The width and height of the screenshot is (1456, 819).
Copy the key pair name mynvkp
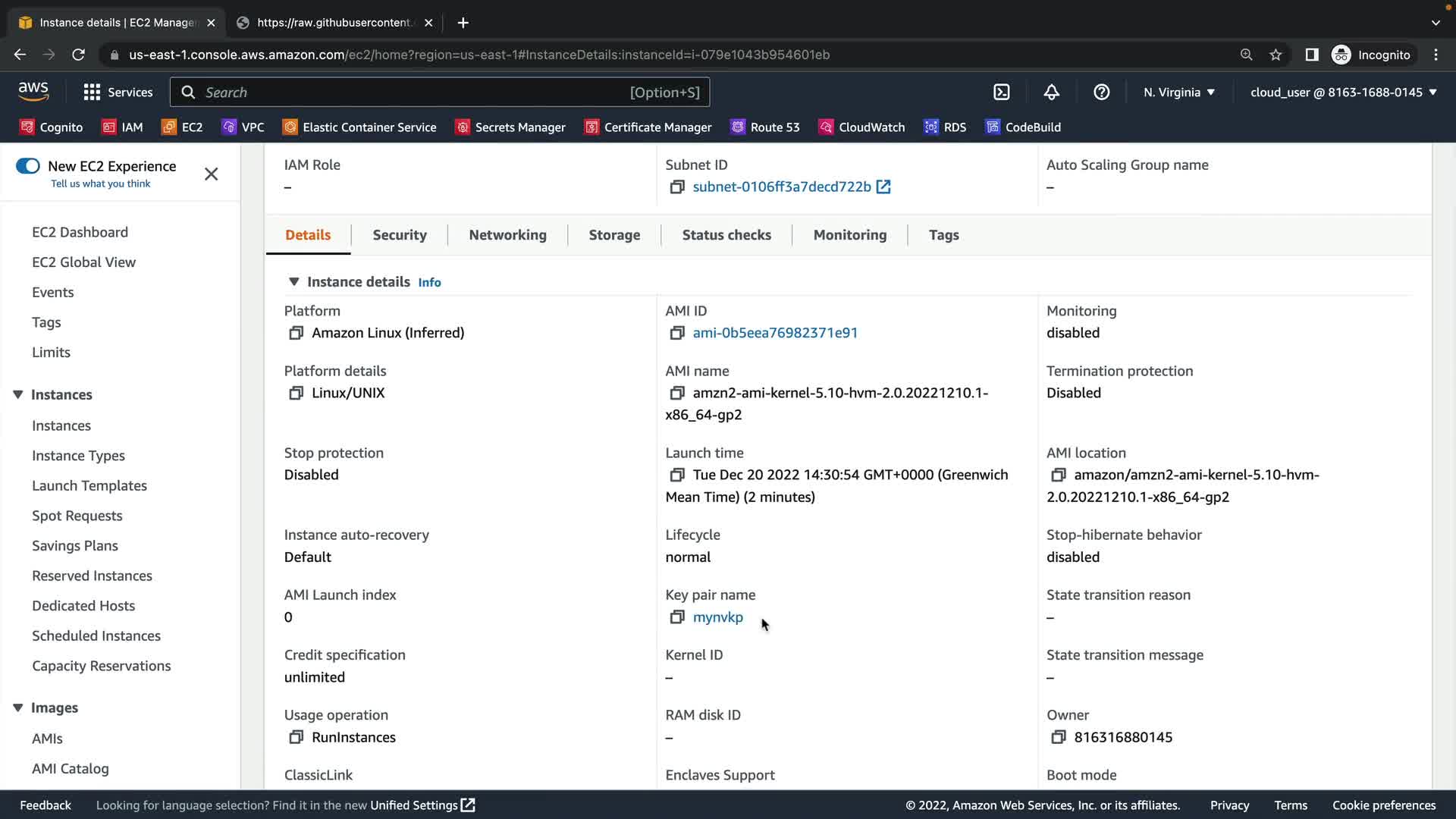coord(676,617)
